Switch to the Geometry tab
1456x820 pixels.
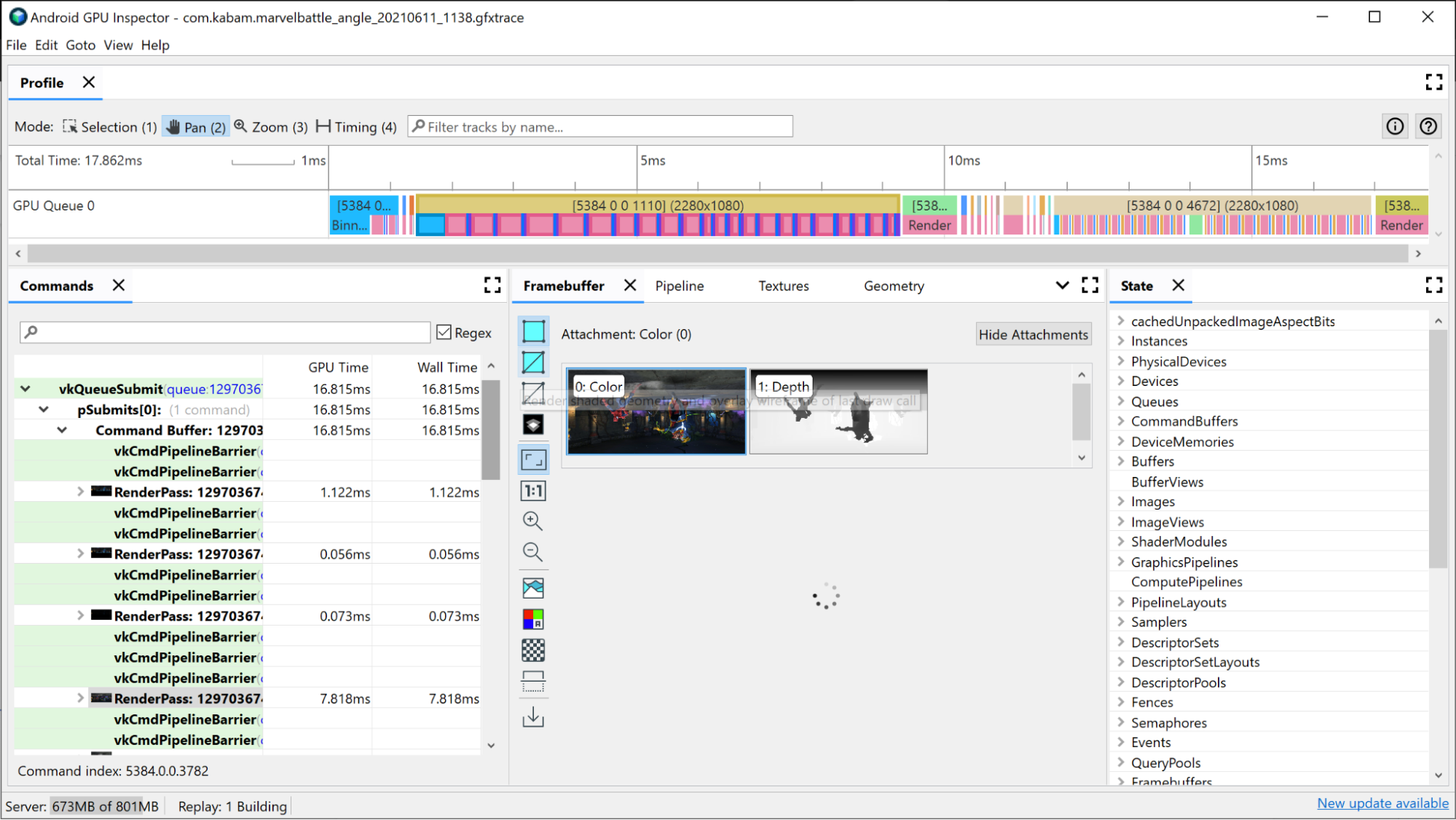click(894, 286)
